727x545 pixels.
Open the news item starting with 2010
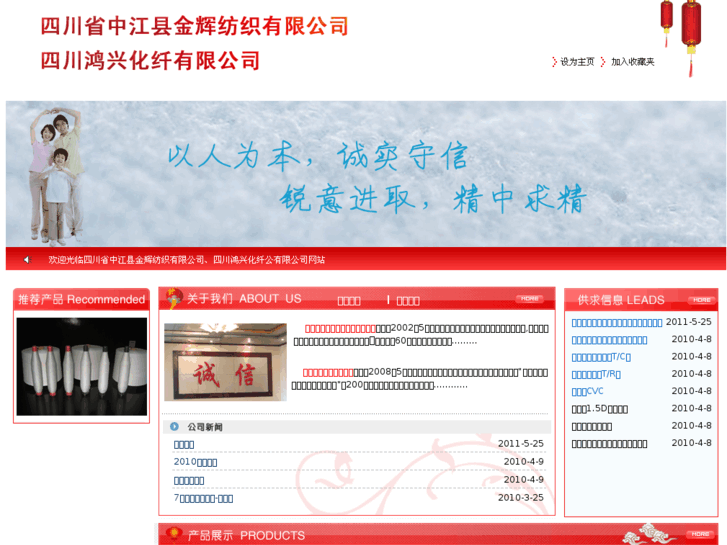tap(195, 462)
